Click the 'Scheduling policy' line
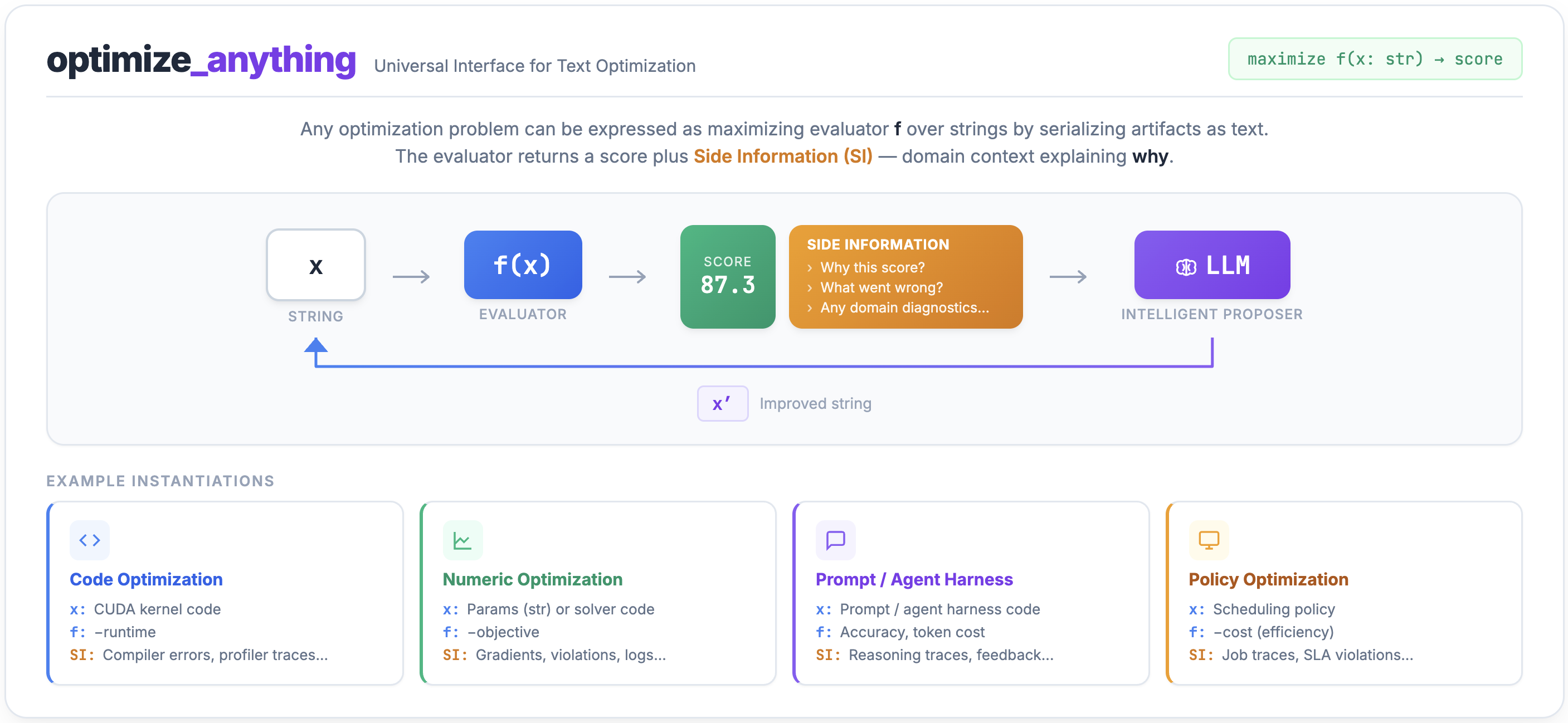The width and height of the screenshot is (1568, 723). [x=1274, y=609]
